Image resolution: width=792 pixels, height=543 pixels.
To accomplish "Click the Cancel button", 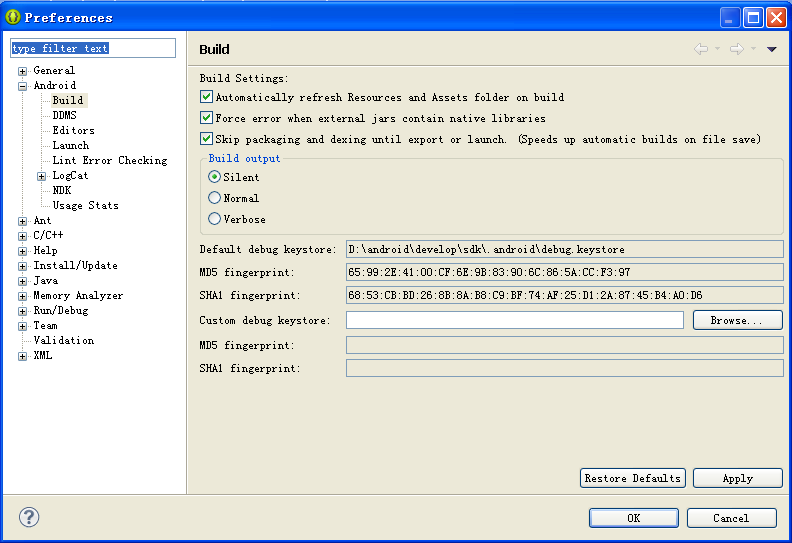I will pos(731,518).
